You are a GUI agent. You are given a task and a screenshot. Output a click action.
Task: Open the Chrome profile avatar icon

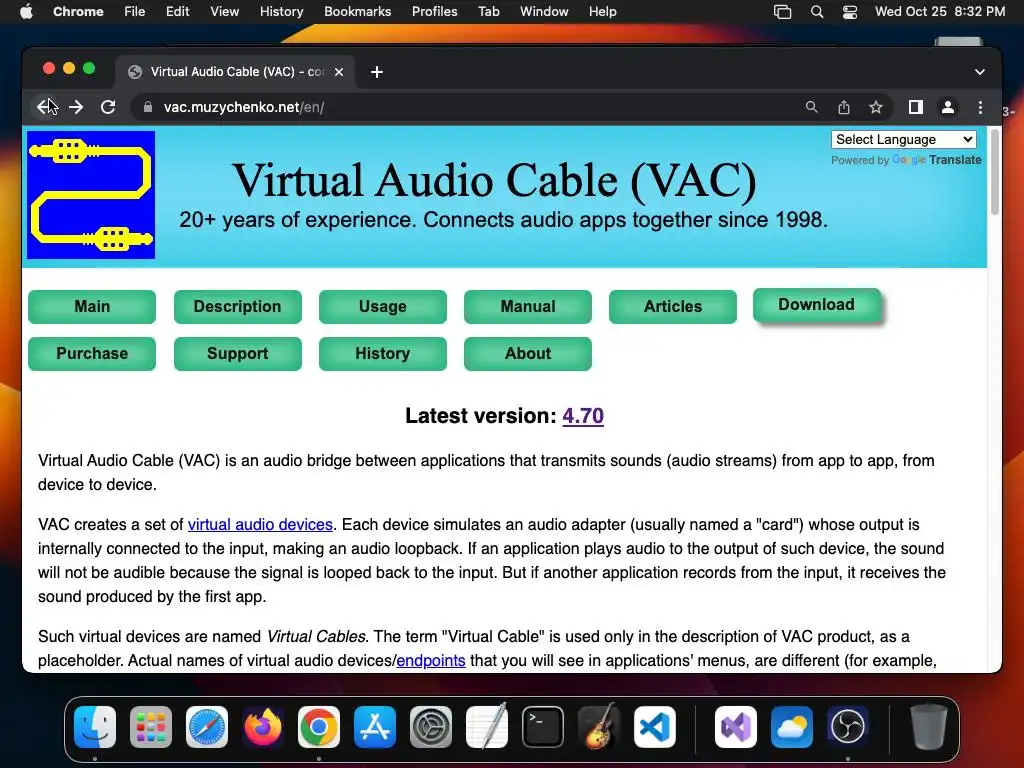pyautogui.click(x=948, y=107)
